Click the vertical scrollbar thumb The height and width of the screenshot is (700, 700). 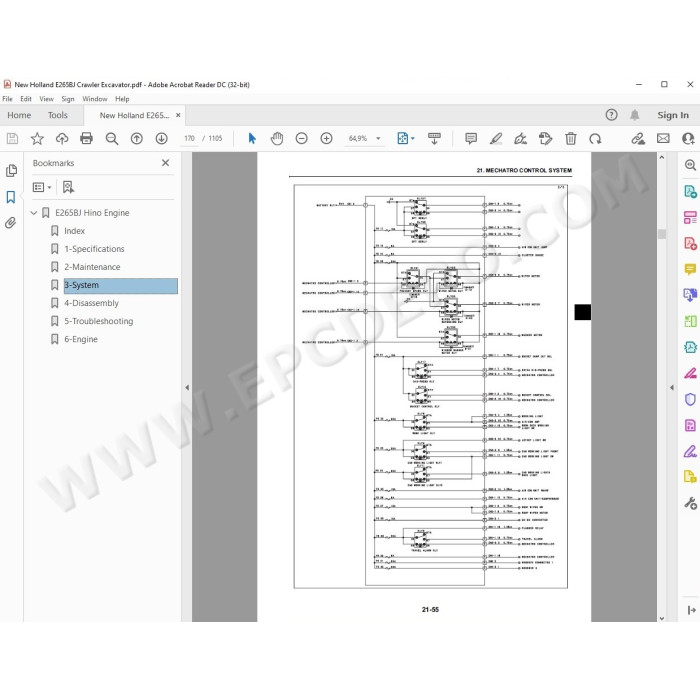coord(662,234)
